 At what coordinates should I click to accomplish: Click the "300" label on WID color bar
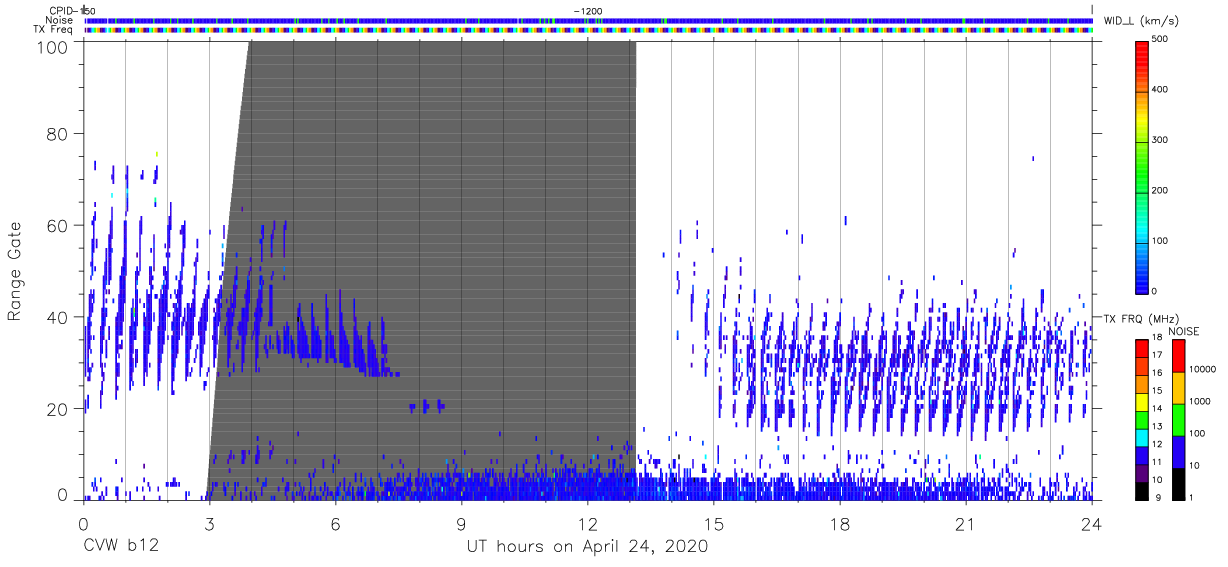point(1160,140)
